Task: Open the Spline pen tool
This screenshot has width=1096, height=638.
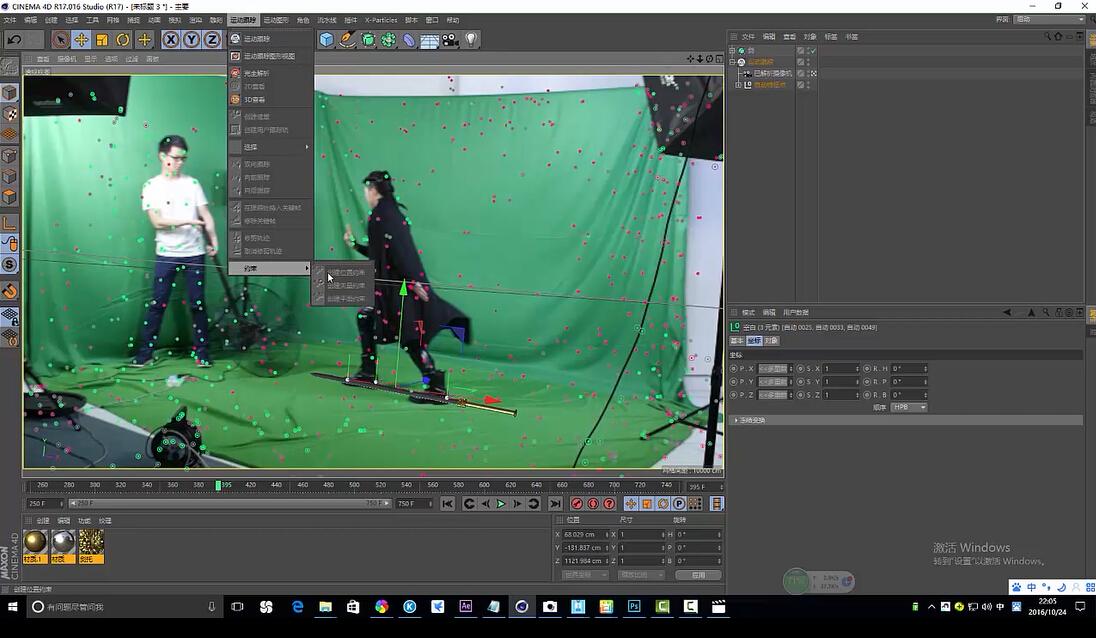Action: [x=347, y=40]
